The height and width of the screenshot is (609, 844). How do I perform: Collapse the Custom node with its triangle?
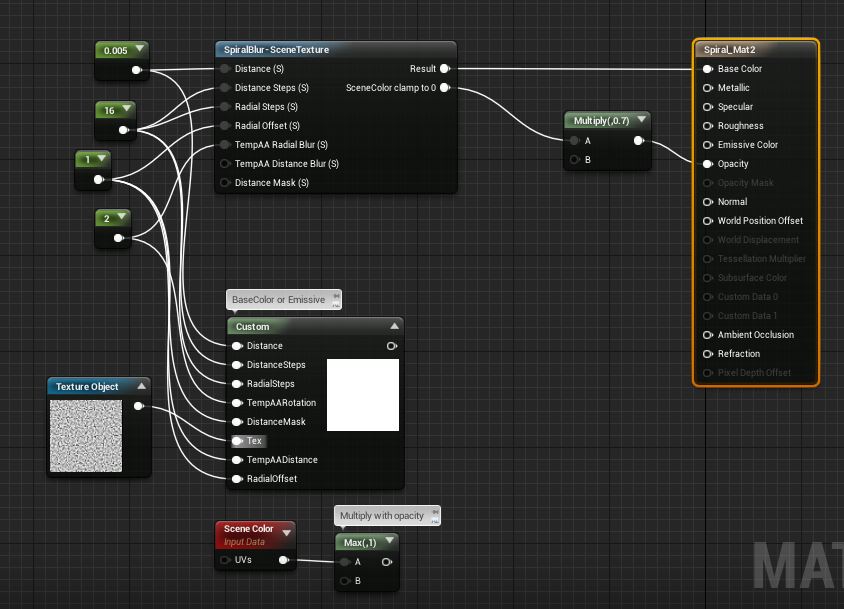point(395,326)
